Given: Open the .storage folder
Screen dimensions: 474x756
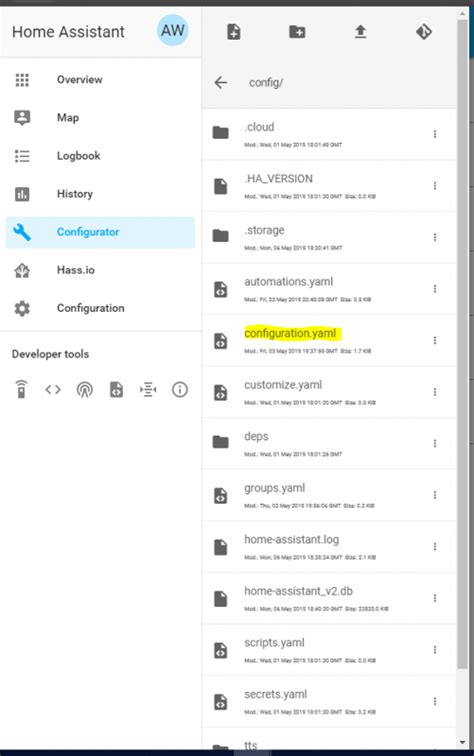Looking at the screenshot, I should pyautogui.click(x=329, y=237).
